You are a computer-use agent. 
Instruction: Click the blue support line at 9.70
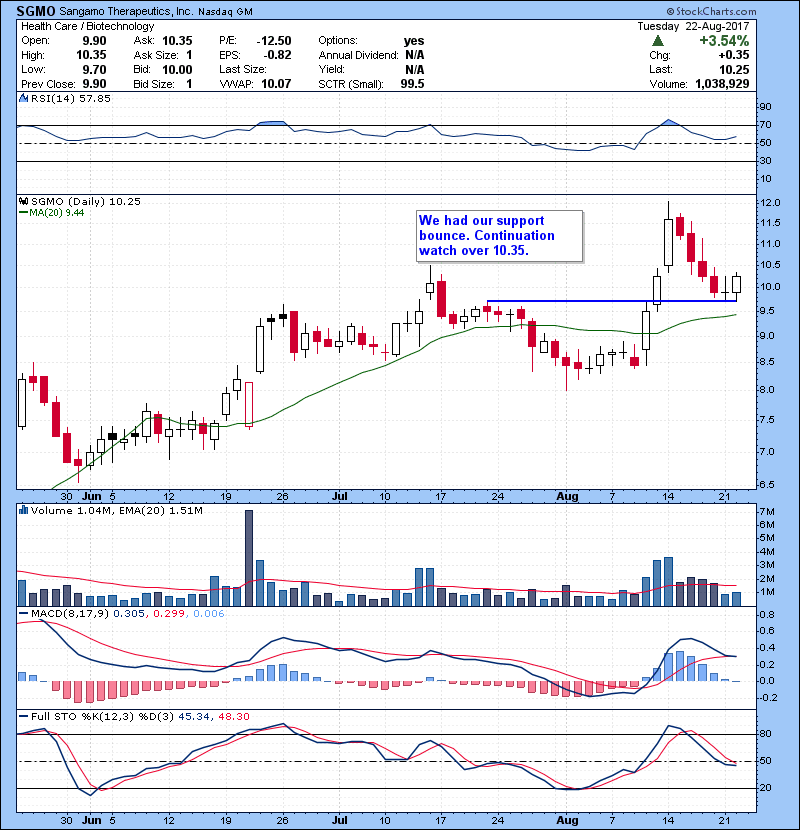(x=612, y=301)
